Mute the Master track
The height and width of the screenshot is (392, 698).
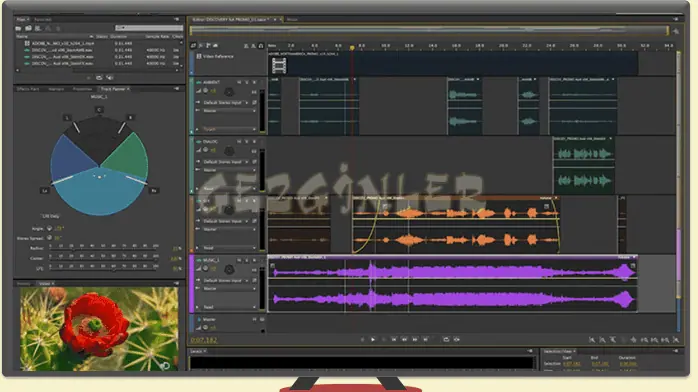255,319
